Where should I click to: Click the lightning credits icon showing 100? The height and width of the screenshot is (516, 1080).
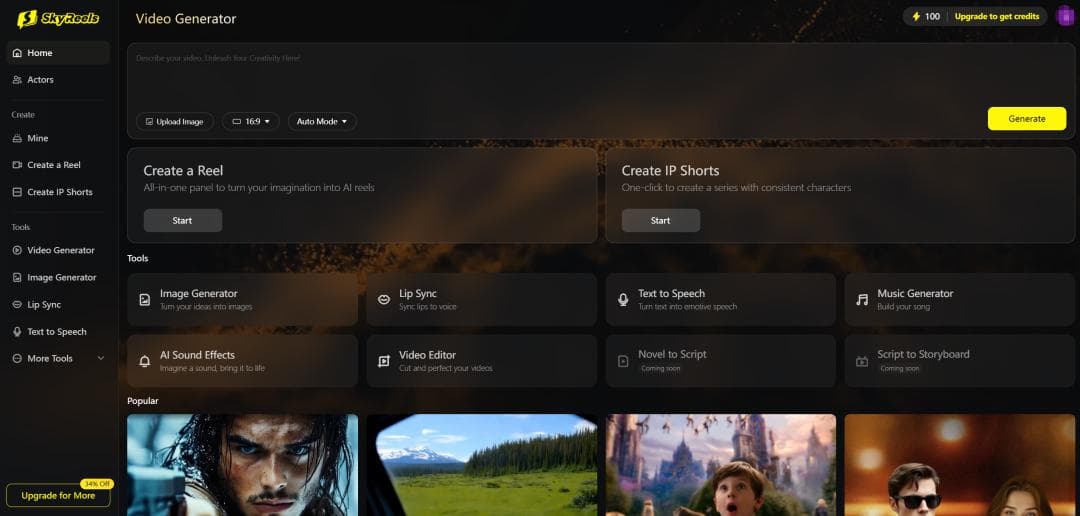[x=916, y=16]
